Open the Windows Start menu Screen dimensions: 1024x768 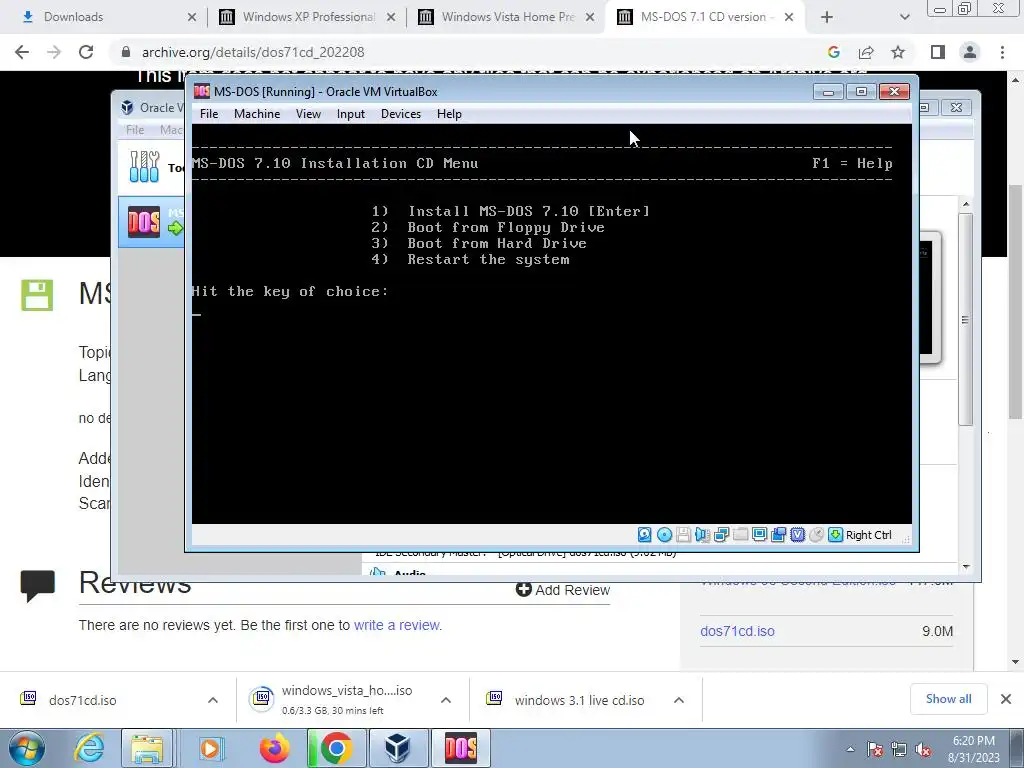coord(26,748)
